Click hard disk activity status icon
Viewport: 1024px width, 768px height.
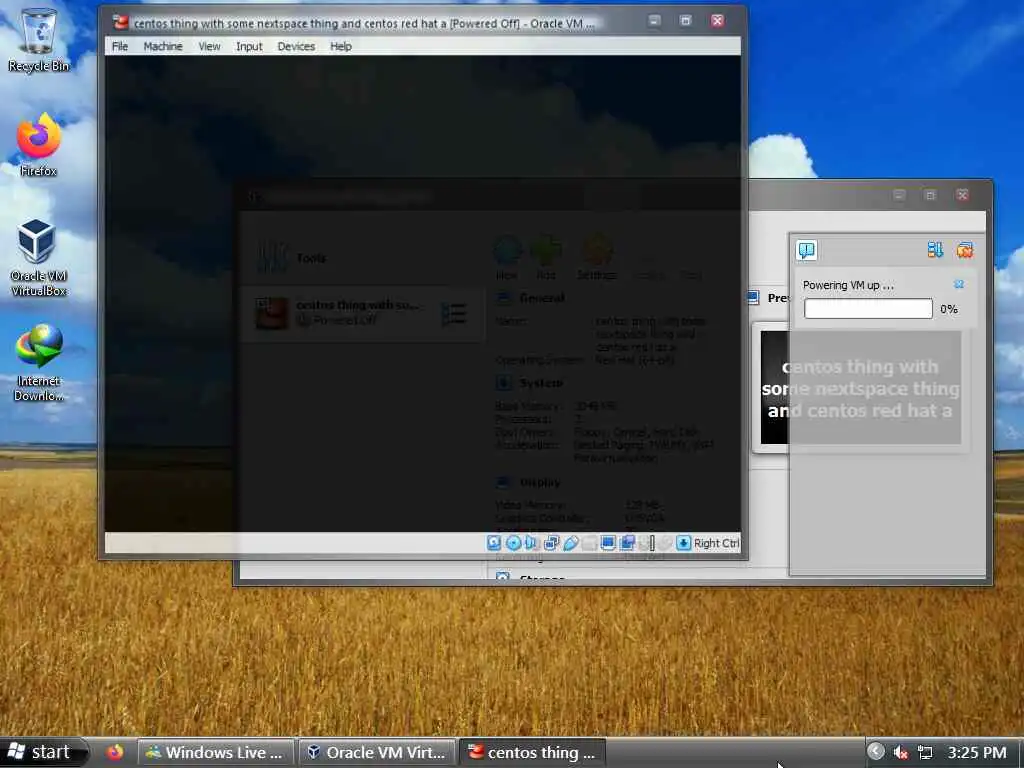pyautogui.click(x=494, y=543)
